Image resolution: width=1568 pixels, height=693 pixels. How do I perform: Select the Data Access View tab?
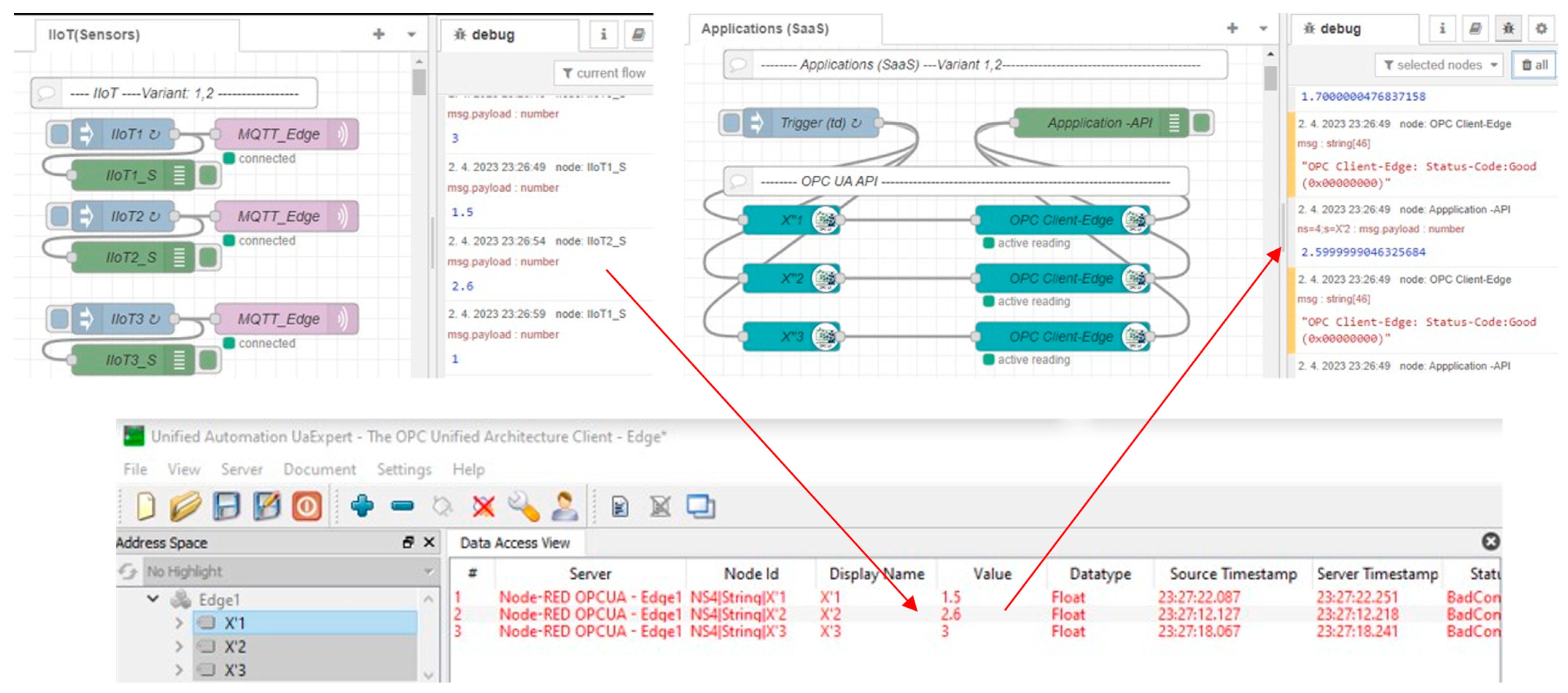click(x=514, y=543)
